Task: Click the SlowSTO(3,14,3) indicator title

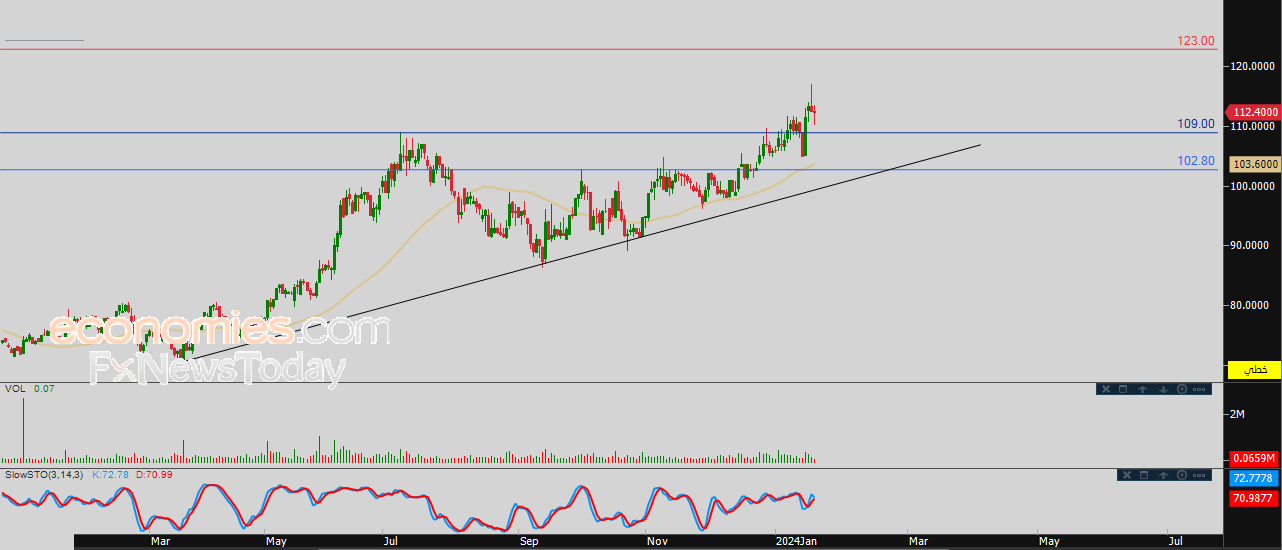Action: (x=45, y=474)
